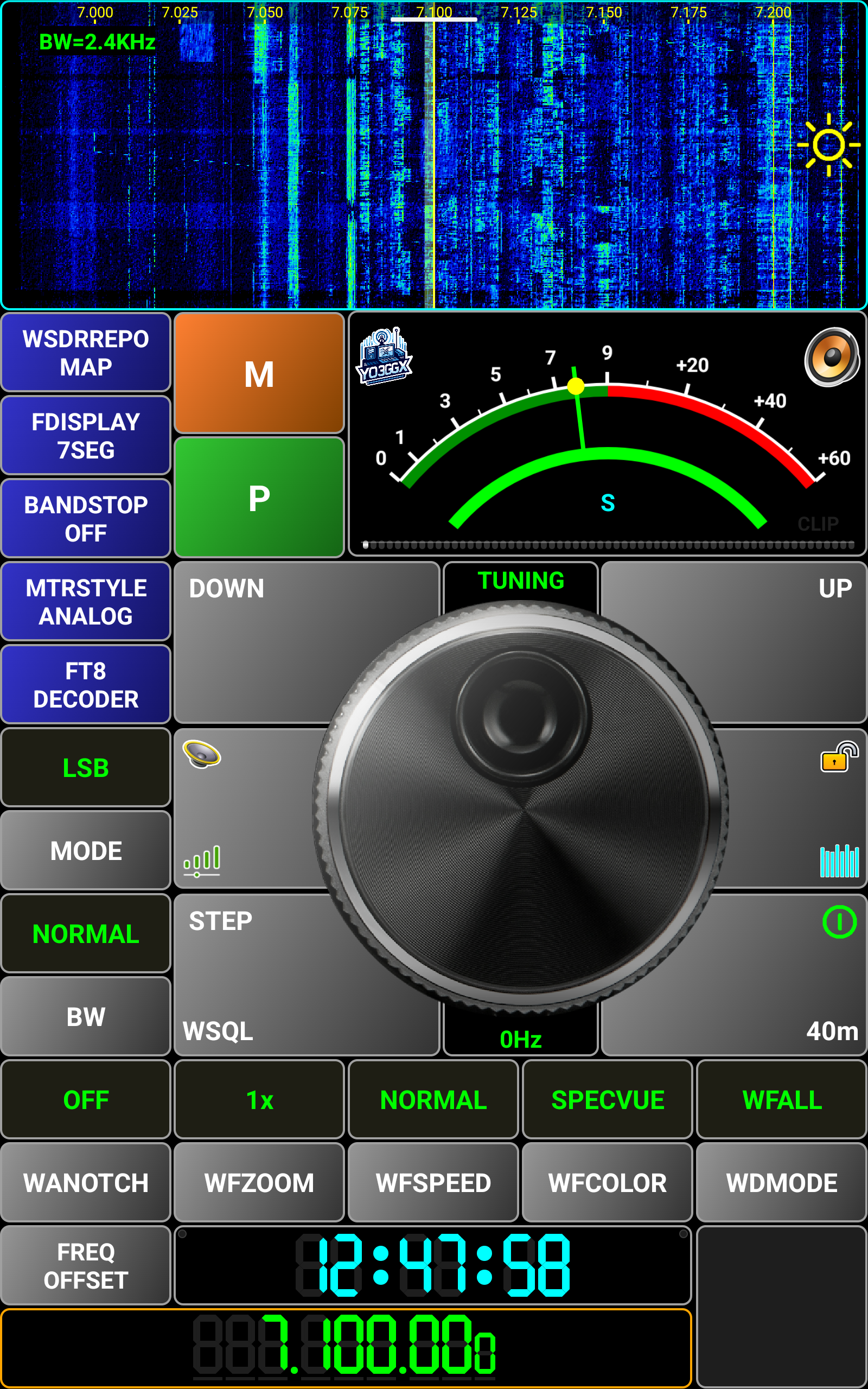Toggle BANDSTOP OFF filter button

(x=86, y=519)
